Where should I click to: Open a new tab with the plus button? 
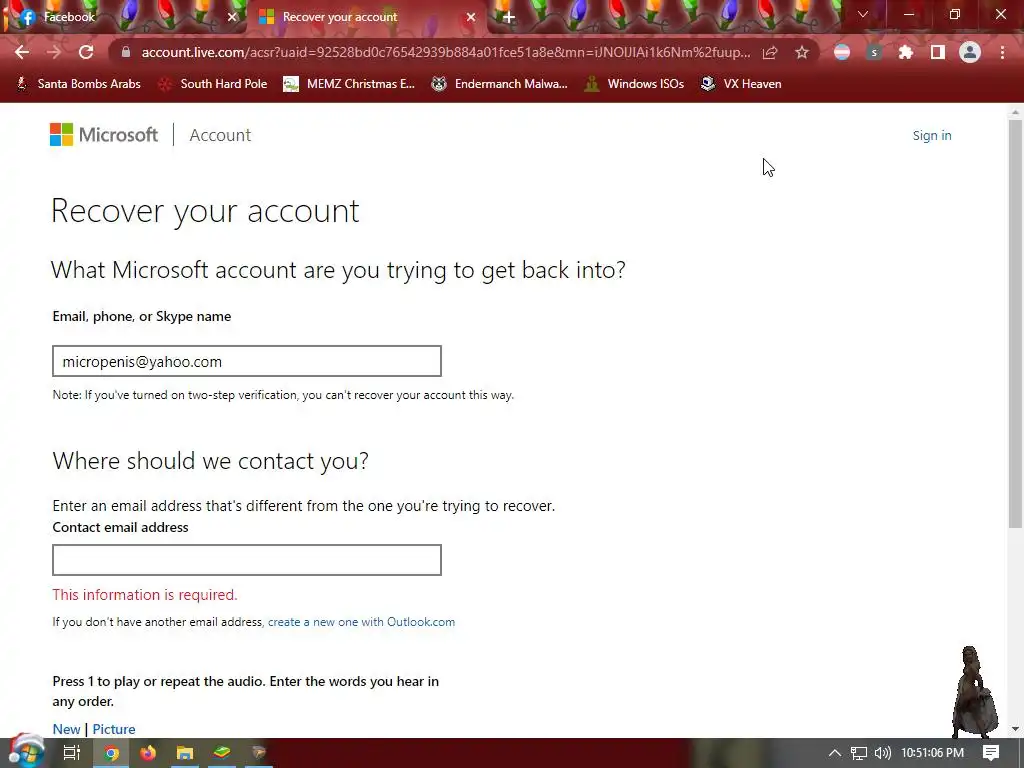point(509,18)
